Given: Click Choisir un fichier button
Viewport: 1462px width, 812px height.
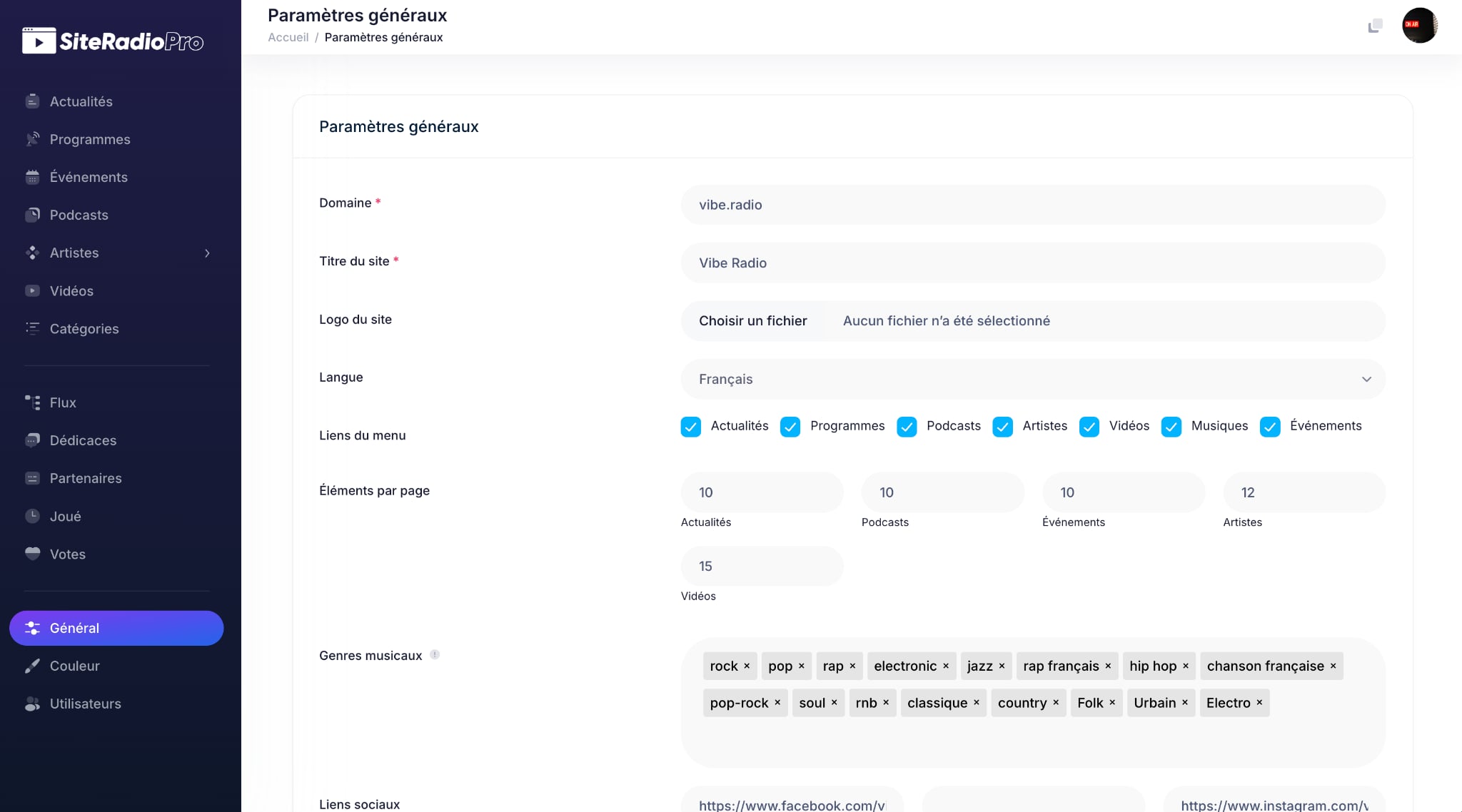Looking at the screenshot, I should [x=752, y=321].
